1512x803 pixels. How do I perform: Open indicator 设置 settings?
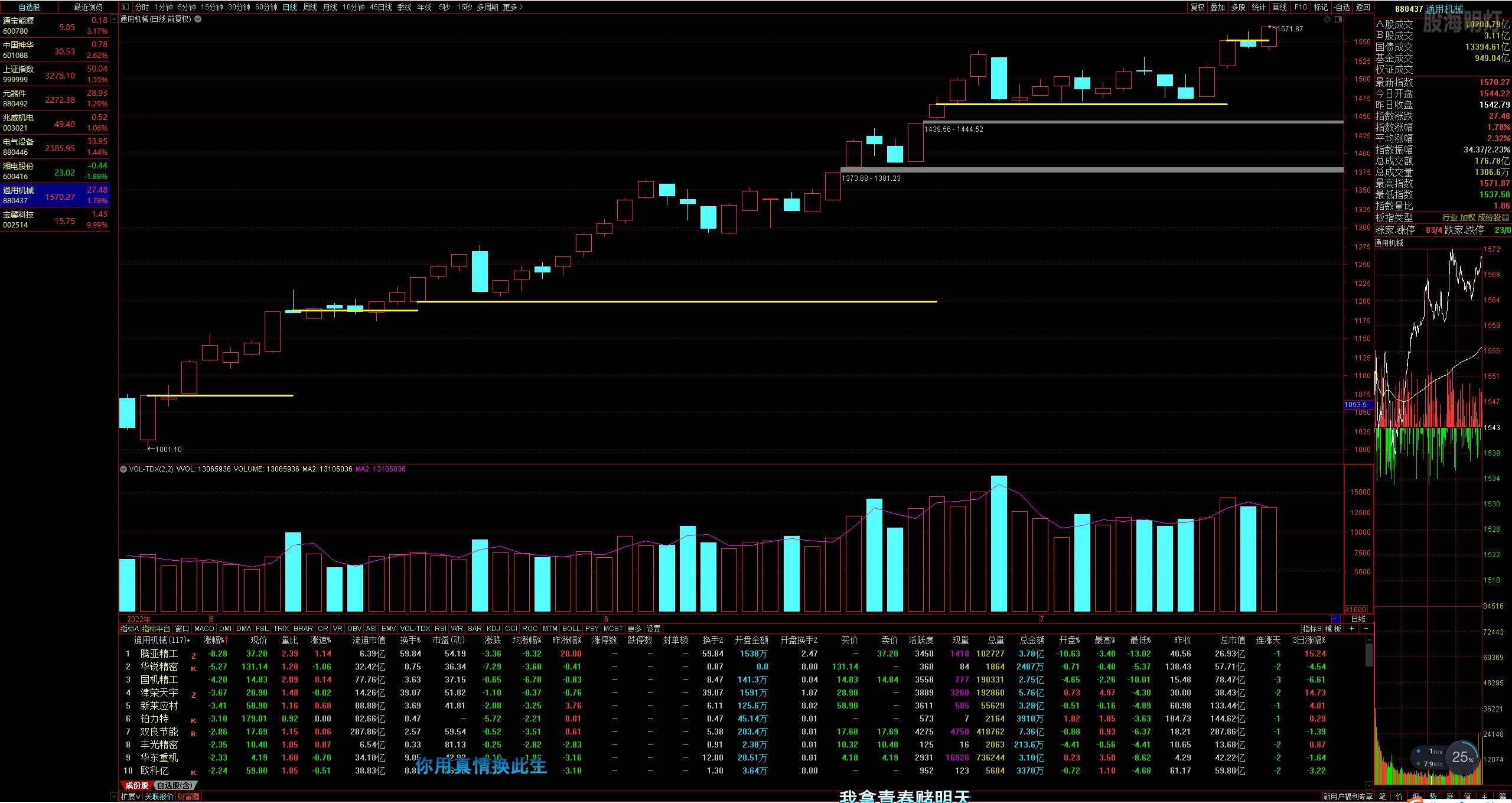click(x=654, y=629)
